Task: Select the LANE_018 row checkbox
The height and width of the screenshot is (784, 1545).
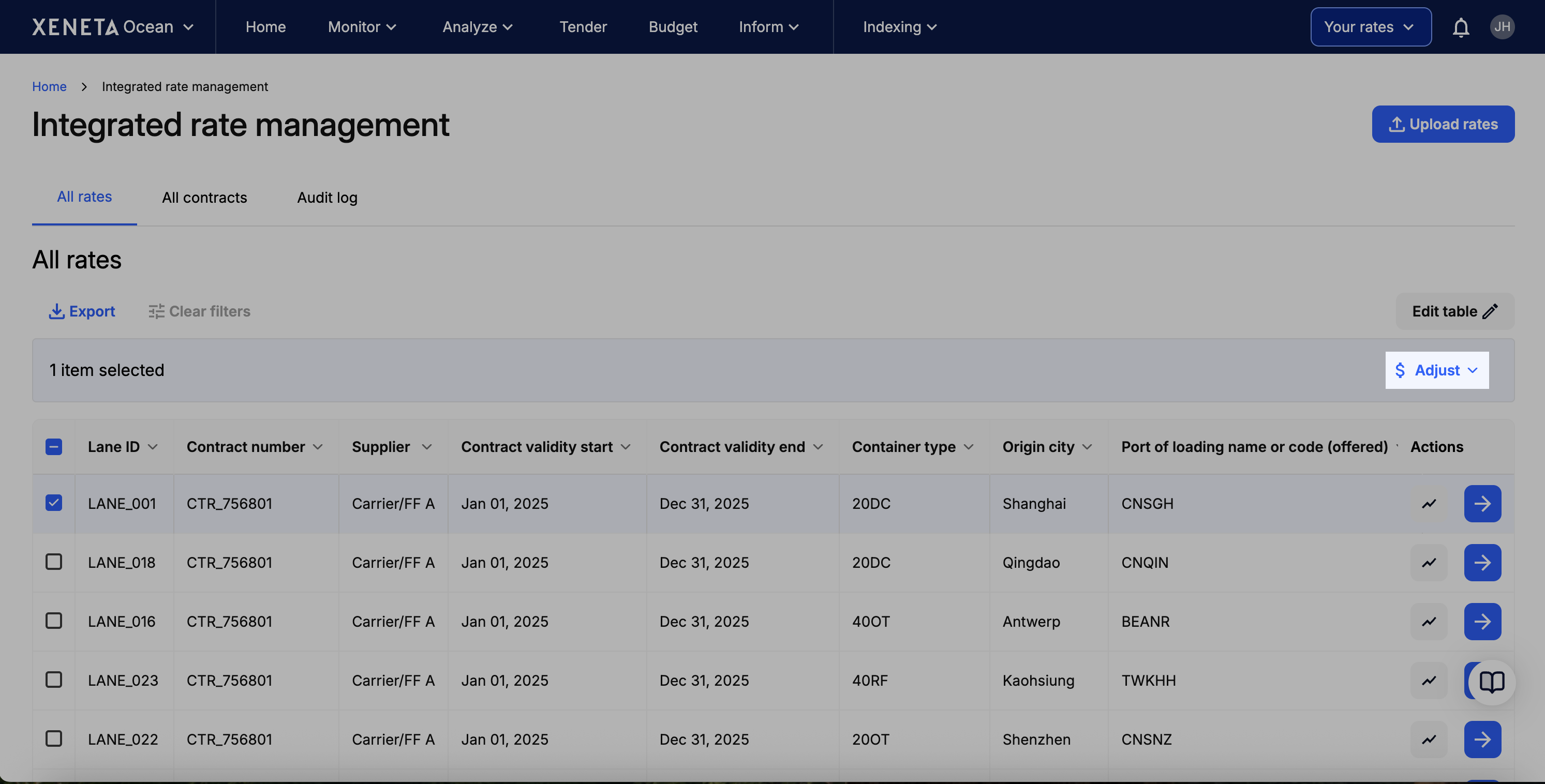Action: click(53, 562)
